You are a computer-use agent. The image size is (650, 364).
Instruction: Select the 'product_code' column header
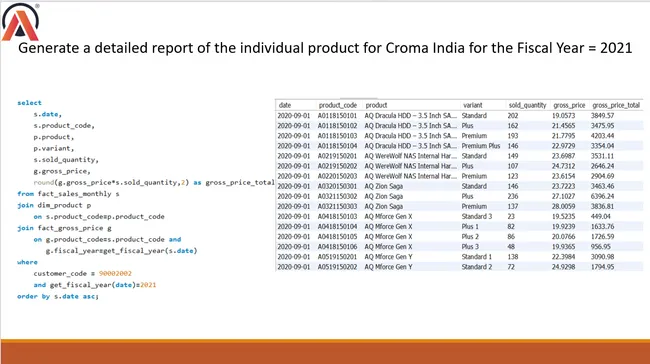tap(337, 105)
